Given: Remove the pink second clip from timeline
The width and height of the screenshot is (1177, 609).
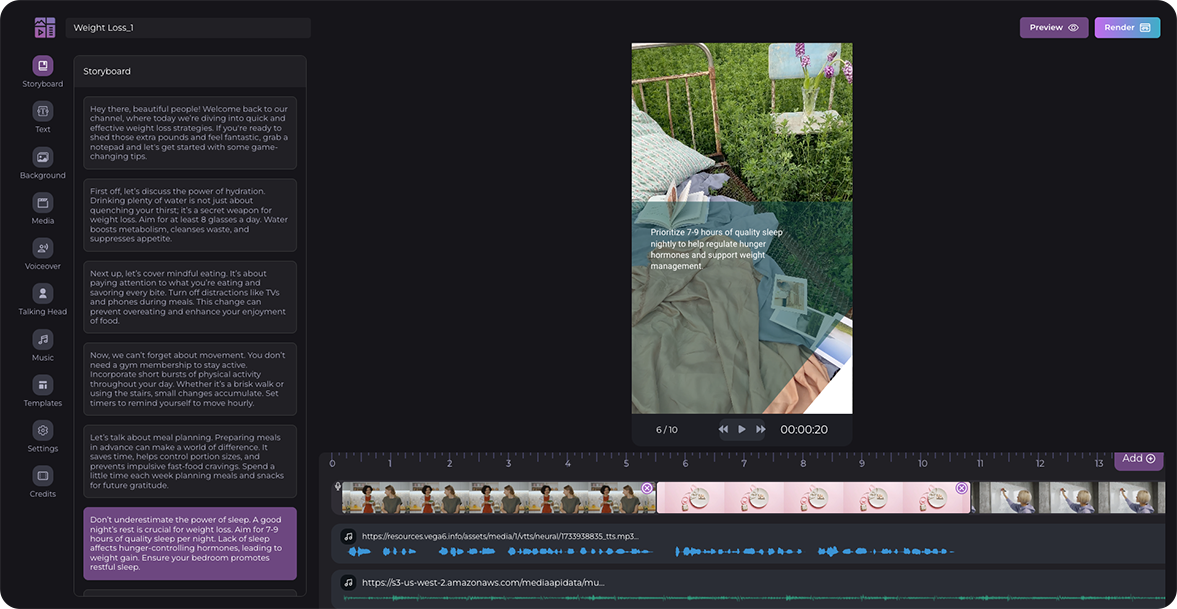Looking at the screenshot, I should coord(961,488).
